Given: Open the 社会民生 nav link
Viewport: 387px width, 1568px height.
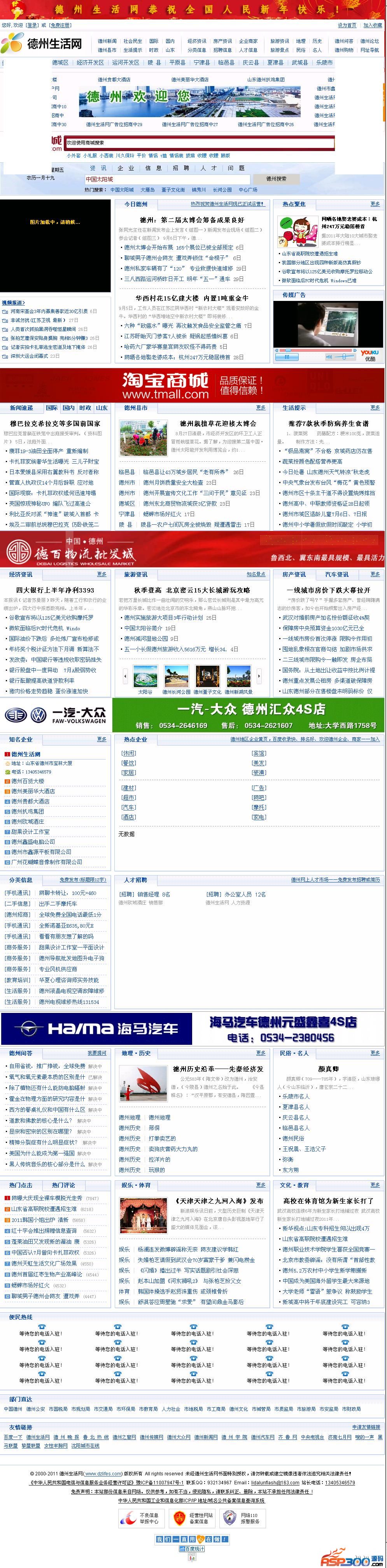Looking at the screenshot, I should [x=133, y=41].
